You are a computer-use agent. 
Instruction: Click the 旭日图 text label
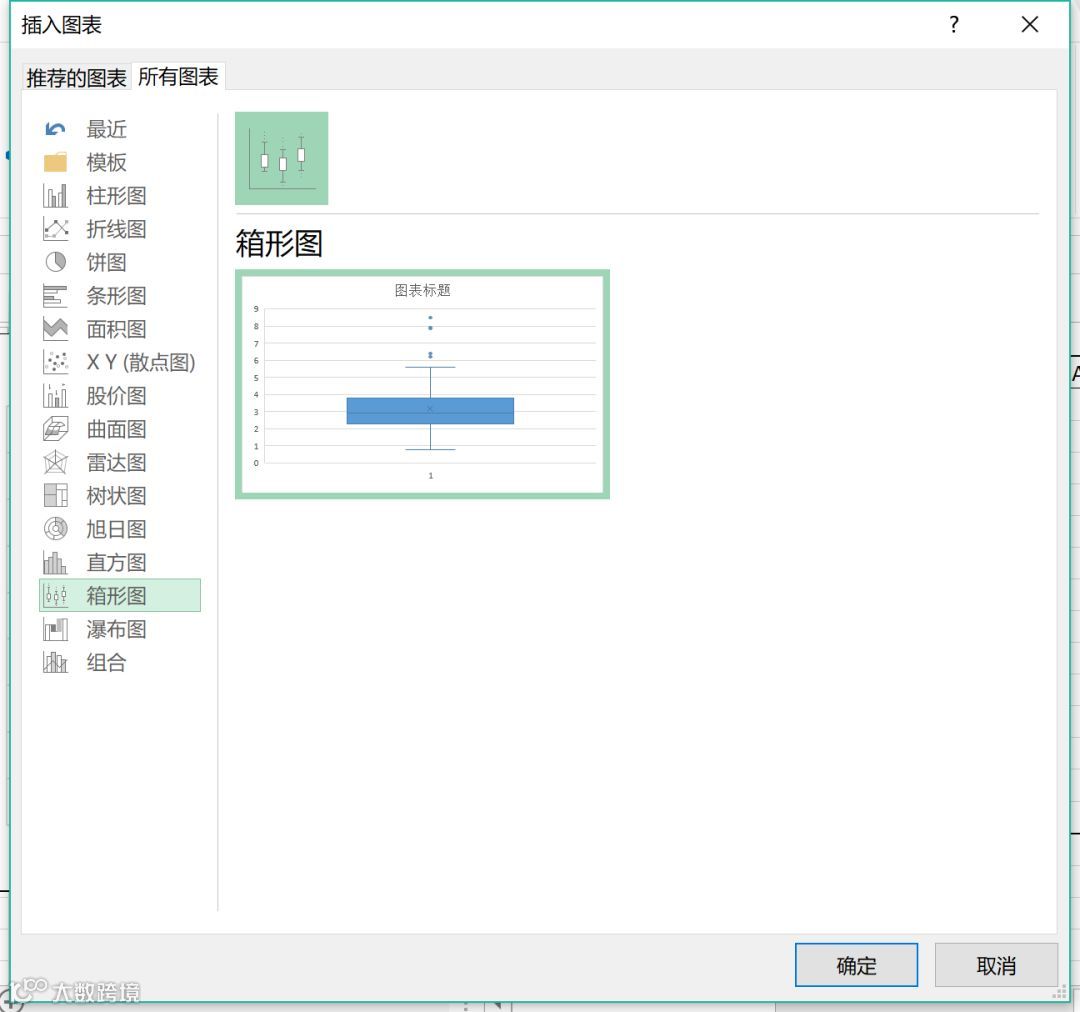coord(116,529)
